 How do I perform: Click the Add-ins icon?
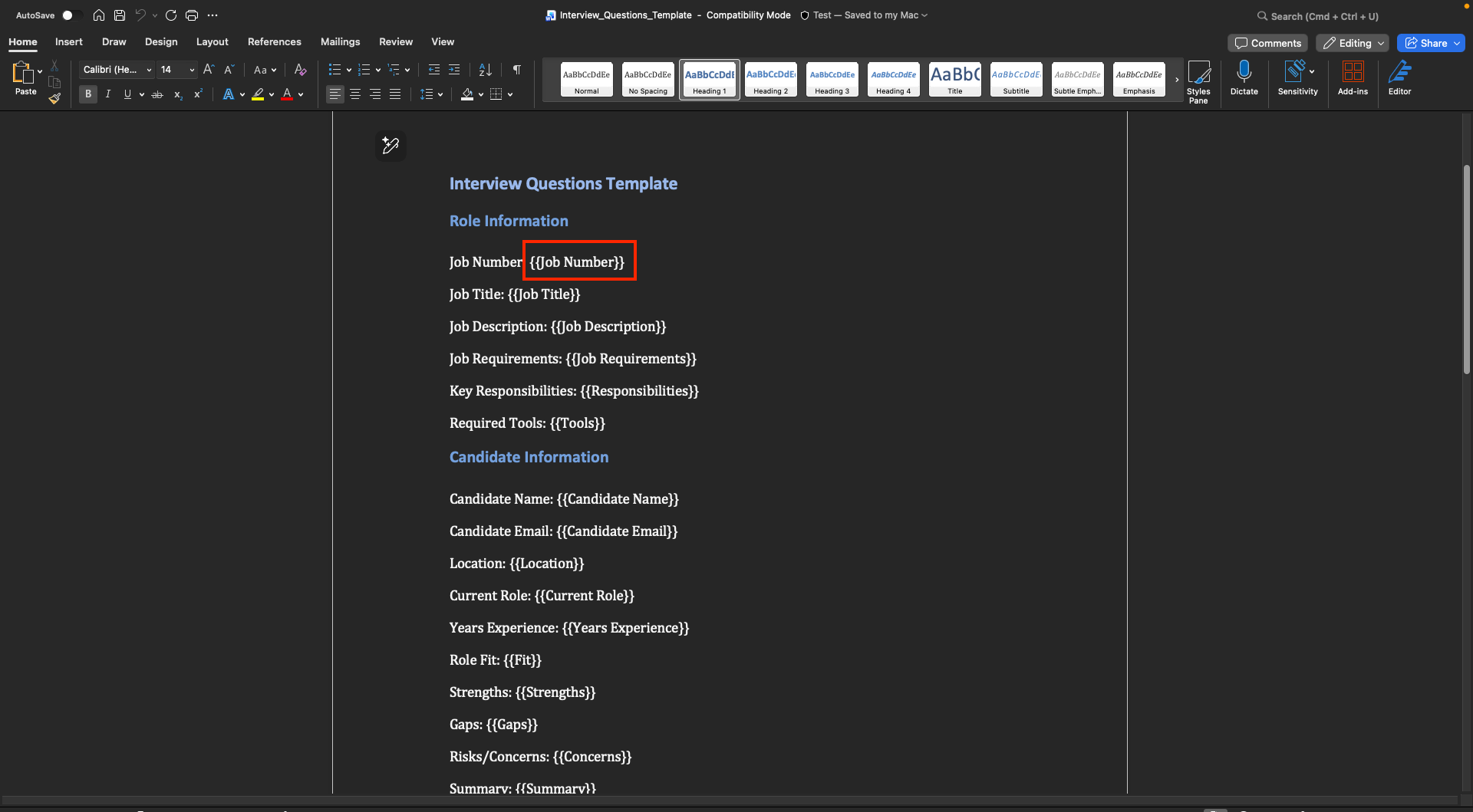[1353, 78]
